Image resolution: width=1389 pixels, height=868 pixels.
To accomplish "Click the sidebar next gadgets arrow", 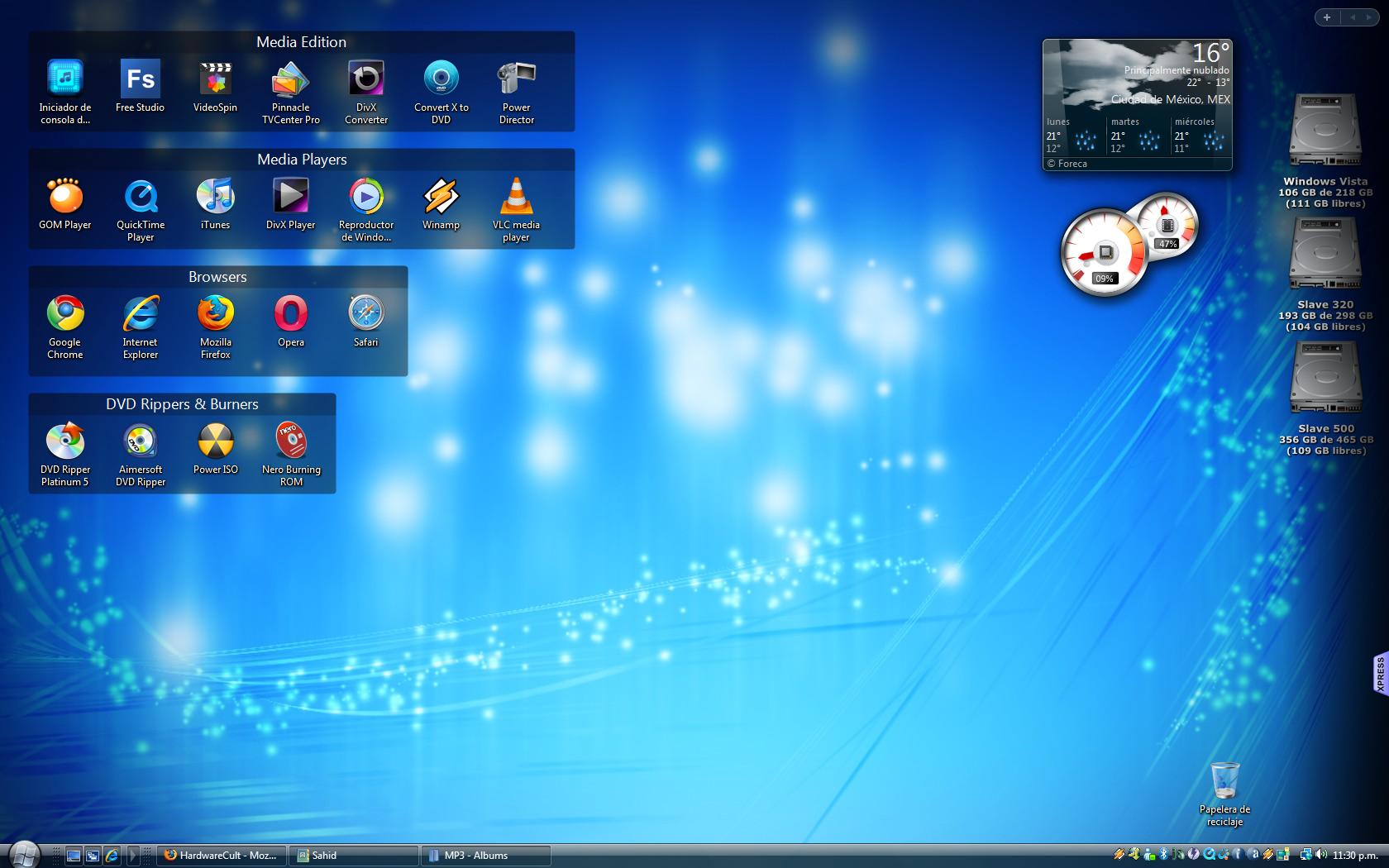I will (x=1368, y=17).
